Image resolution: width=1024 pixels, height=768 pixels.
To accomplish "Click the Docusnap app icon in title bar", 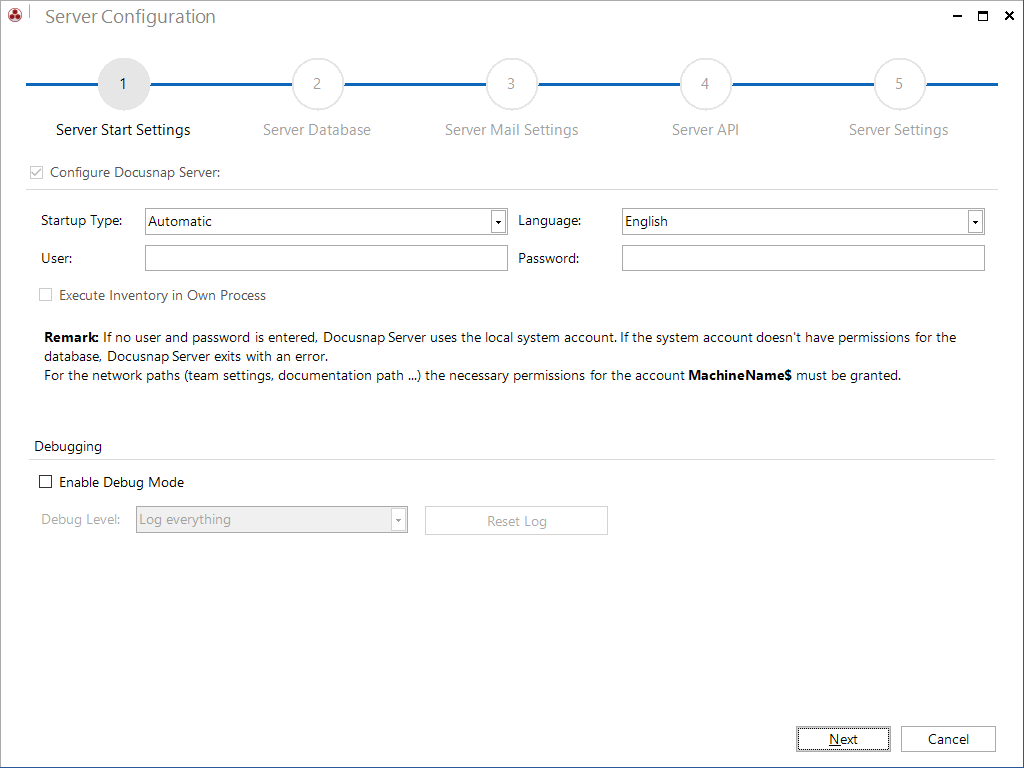I will pyautogui.click(x=15, y=14).
